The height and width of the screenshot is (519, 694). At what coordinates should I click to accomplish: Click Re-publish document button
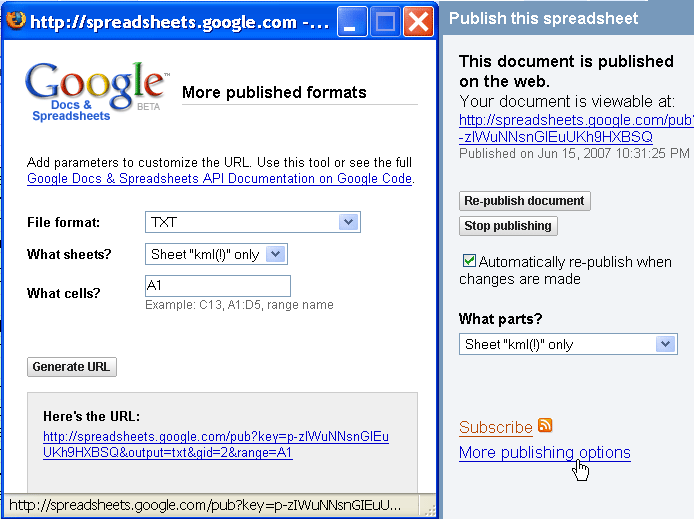click(x=524, y=201)
